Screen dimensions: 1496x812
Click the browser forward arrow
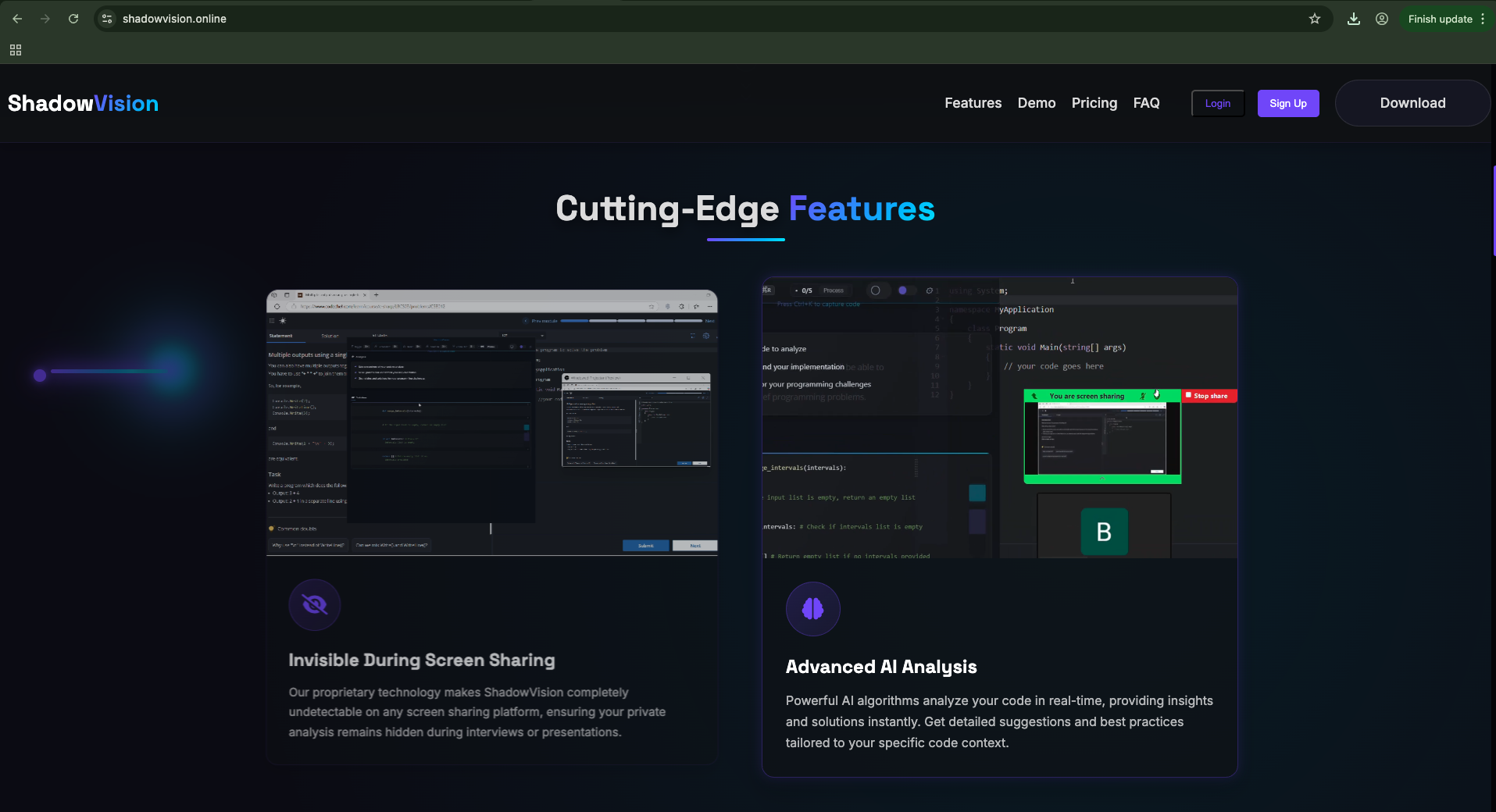(x=45, y=19)
